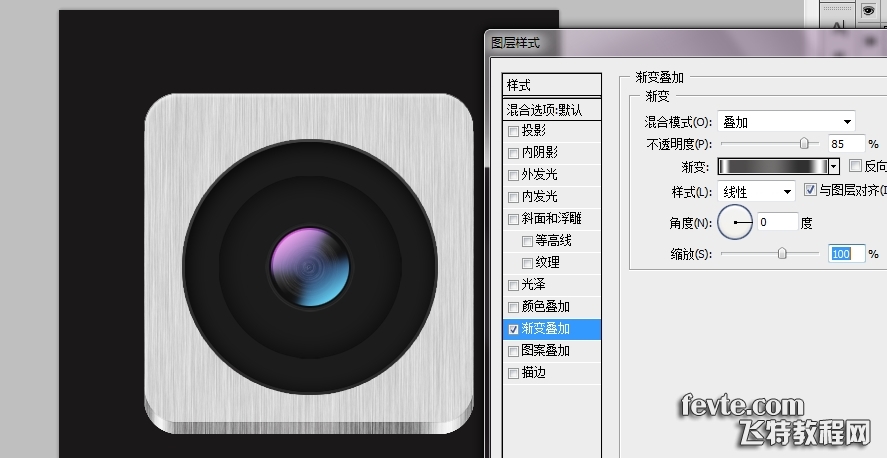887x458 pixels.
Task: Click the opacity value field showing 85
Action: pyautogui.click(x=845, y=144)
